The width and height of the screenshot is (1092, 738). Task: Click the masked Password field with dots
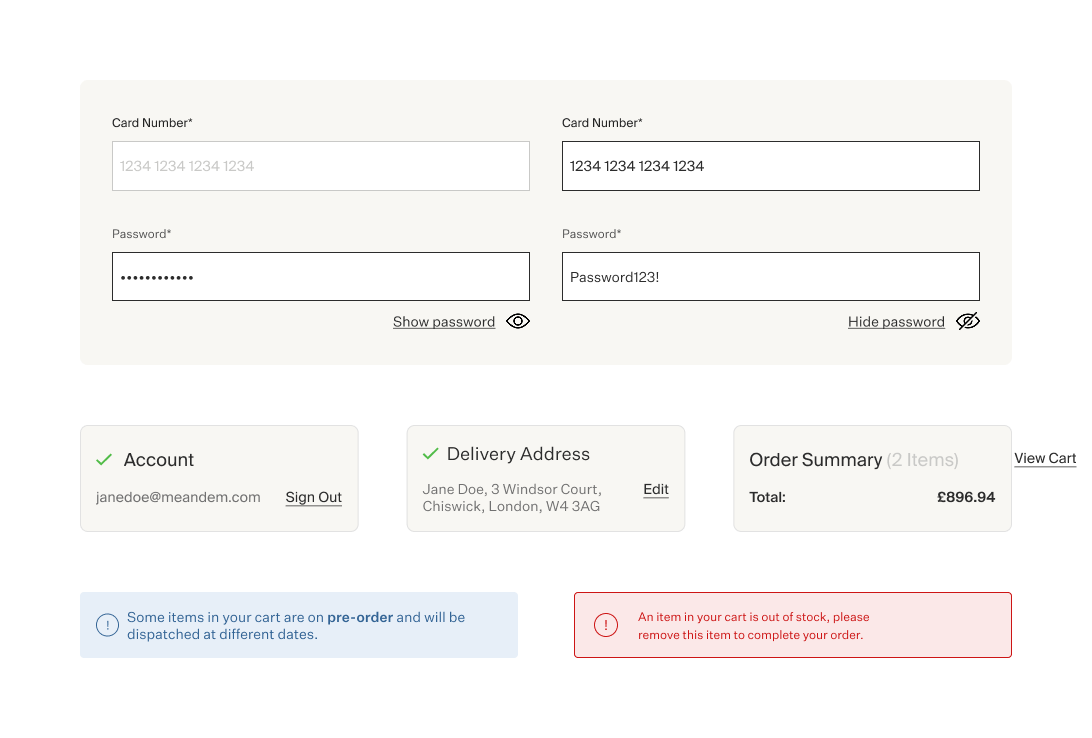point(320,277)
